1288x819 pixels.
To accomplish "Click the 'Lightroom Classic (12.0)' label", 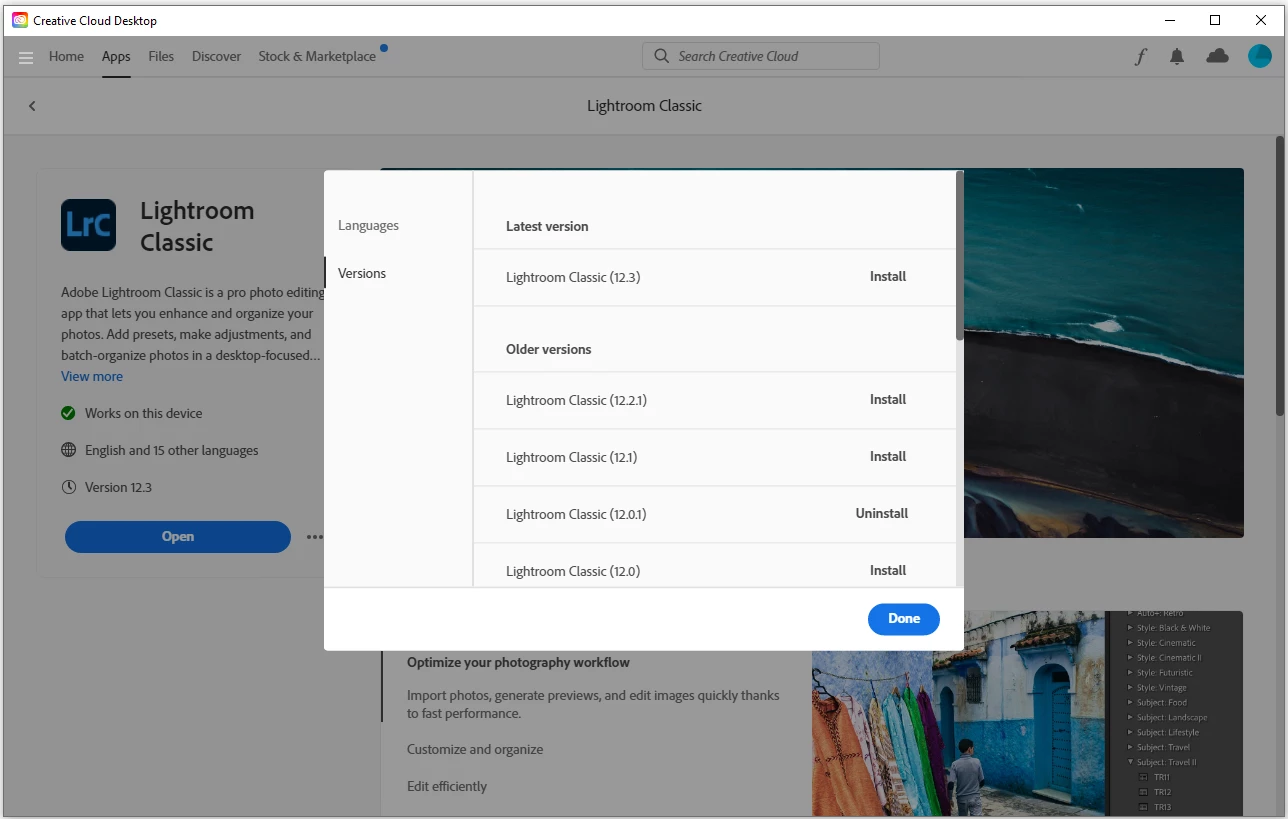I will [573, 571].
